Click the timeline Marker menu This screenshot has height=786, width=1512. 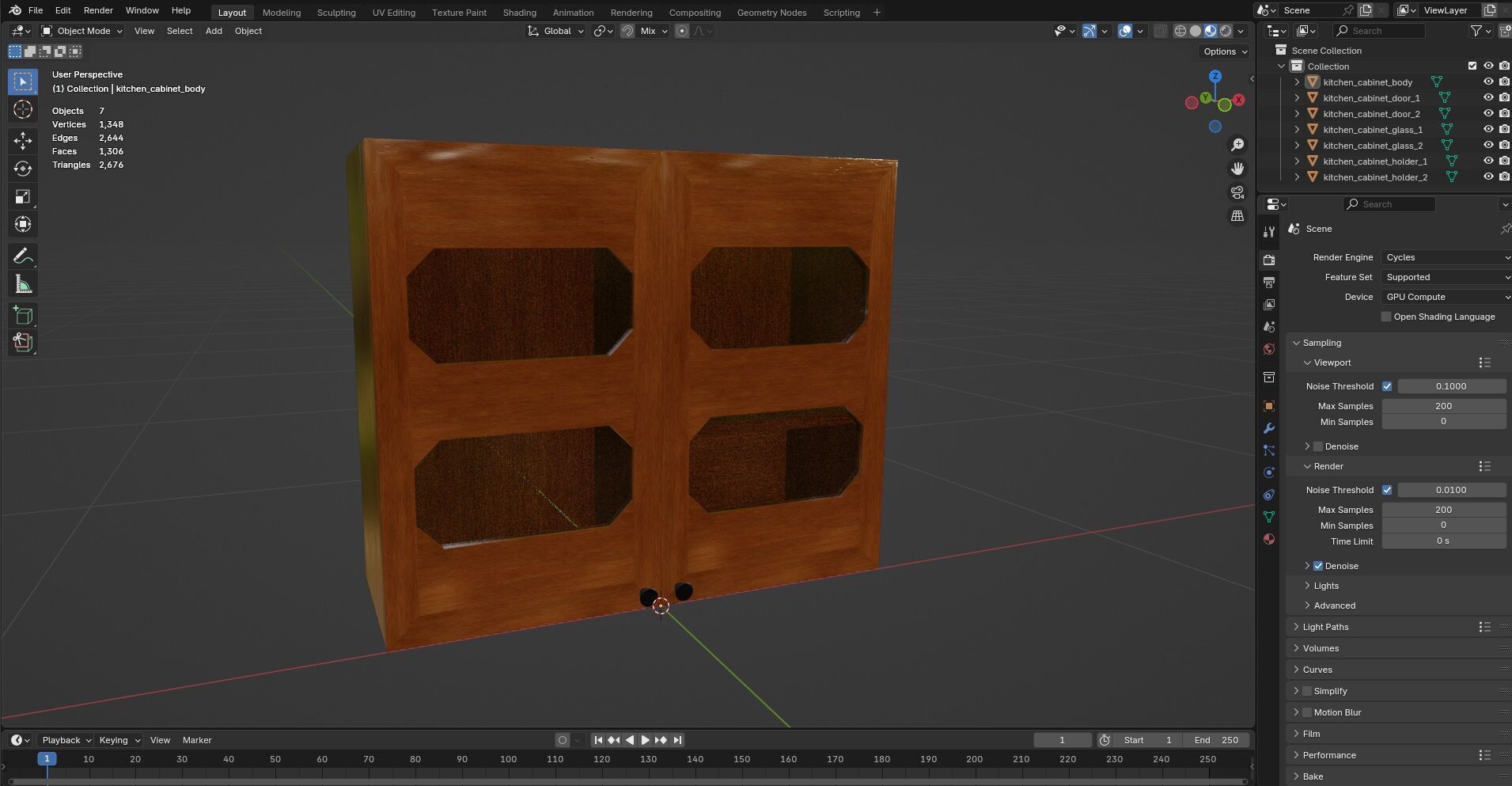pos(197,740)
